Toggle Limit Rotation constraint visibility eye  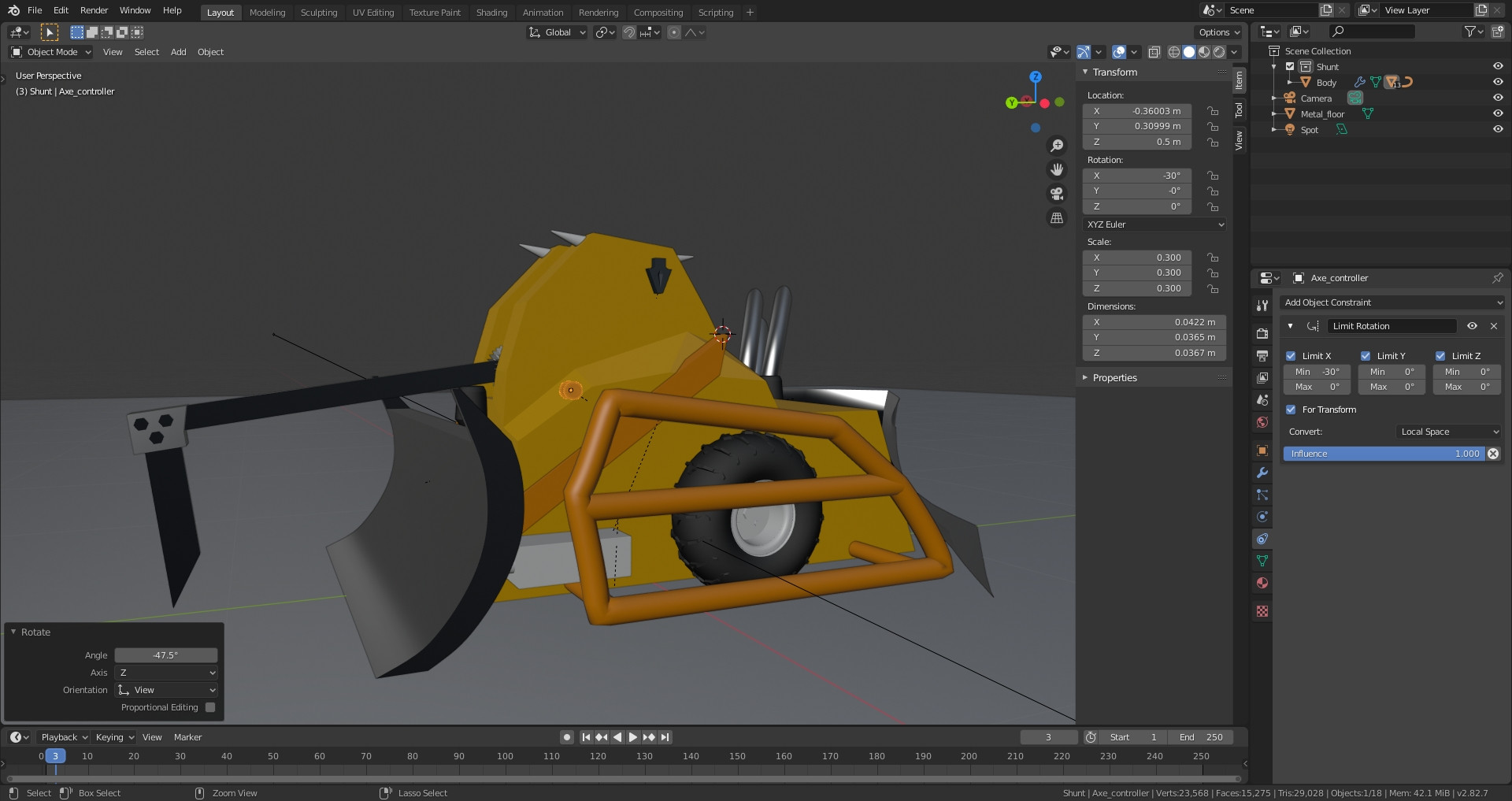point(1472,326)
